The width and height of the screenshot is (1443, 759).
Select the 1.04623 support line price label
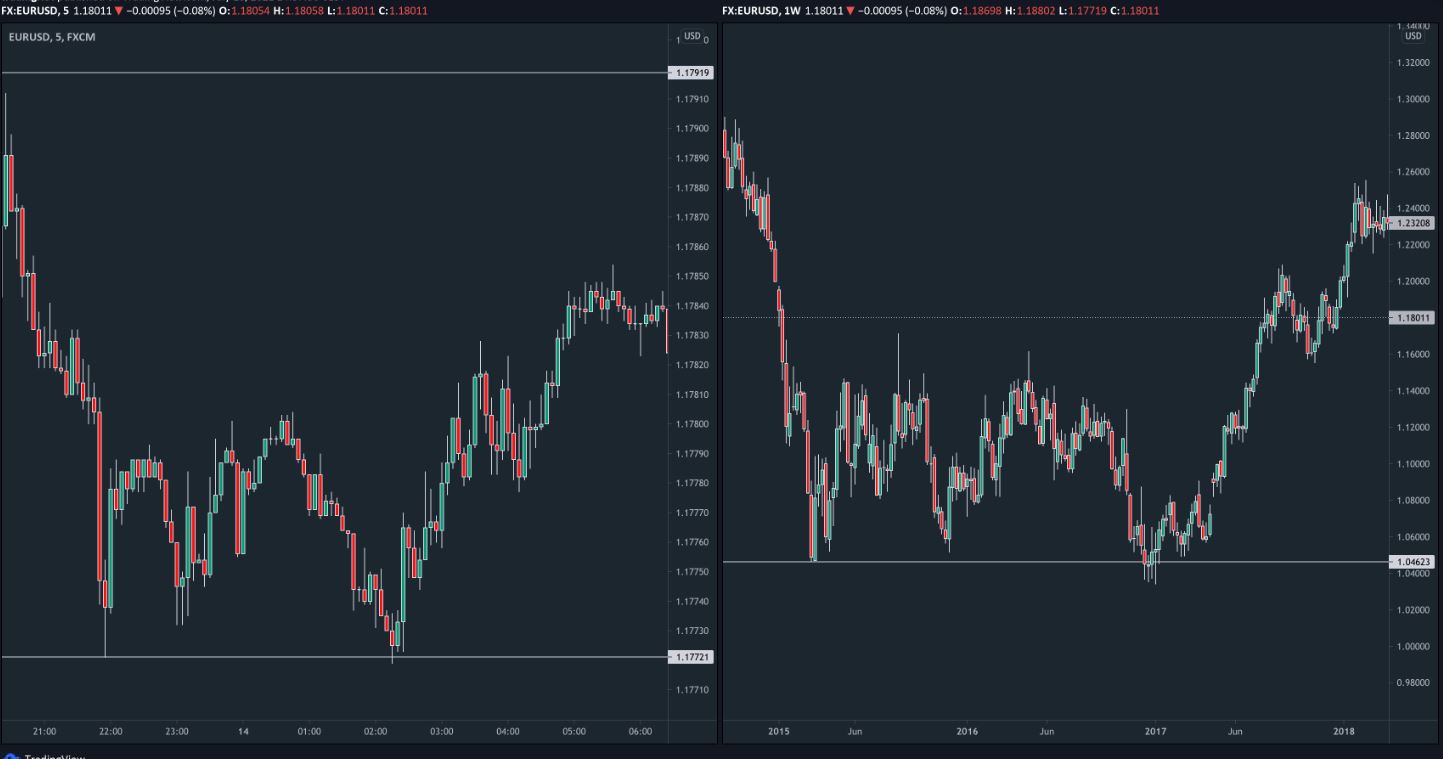[x=1413, y=562]
